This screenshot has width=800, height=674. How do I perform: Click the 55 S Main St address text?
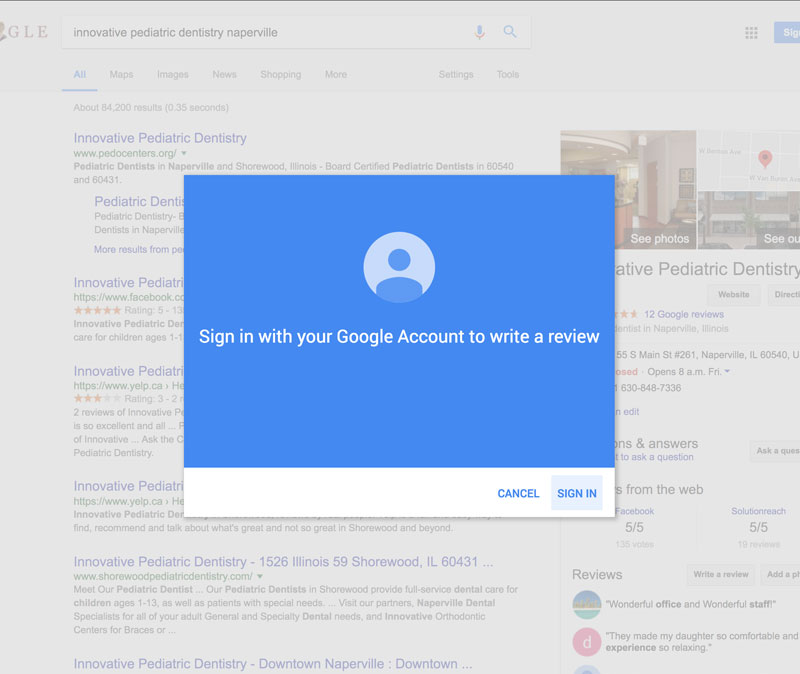pyautogui.click(x=706, y=355)
